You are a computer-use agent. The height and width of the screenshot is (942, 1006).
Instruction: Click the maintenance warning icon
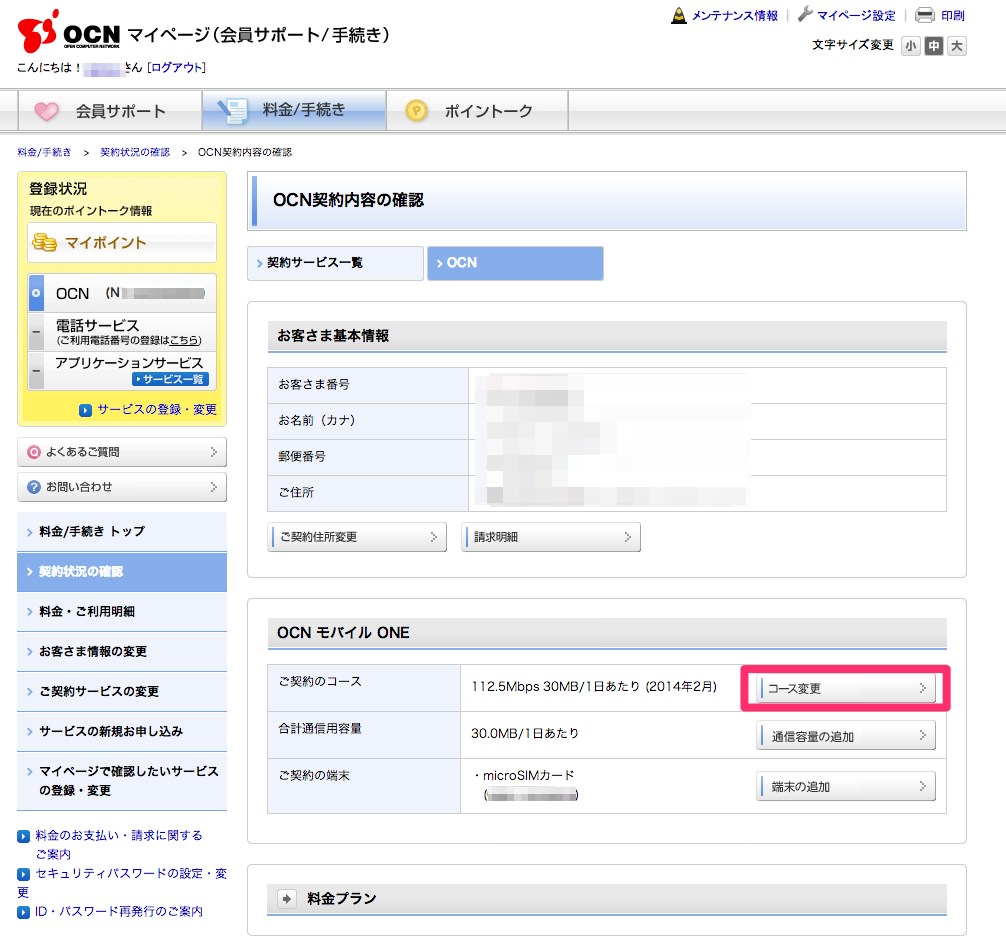point(678,15)
